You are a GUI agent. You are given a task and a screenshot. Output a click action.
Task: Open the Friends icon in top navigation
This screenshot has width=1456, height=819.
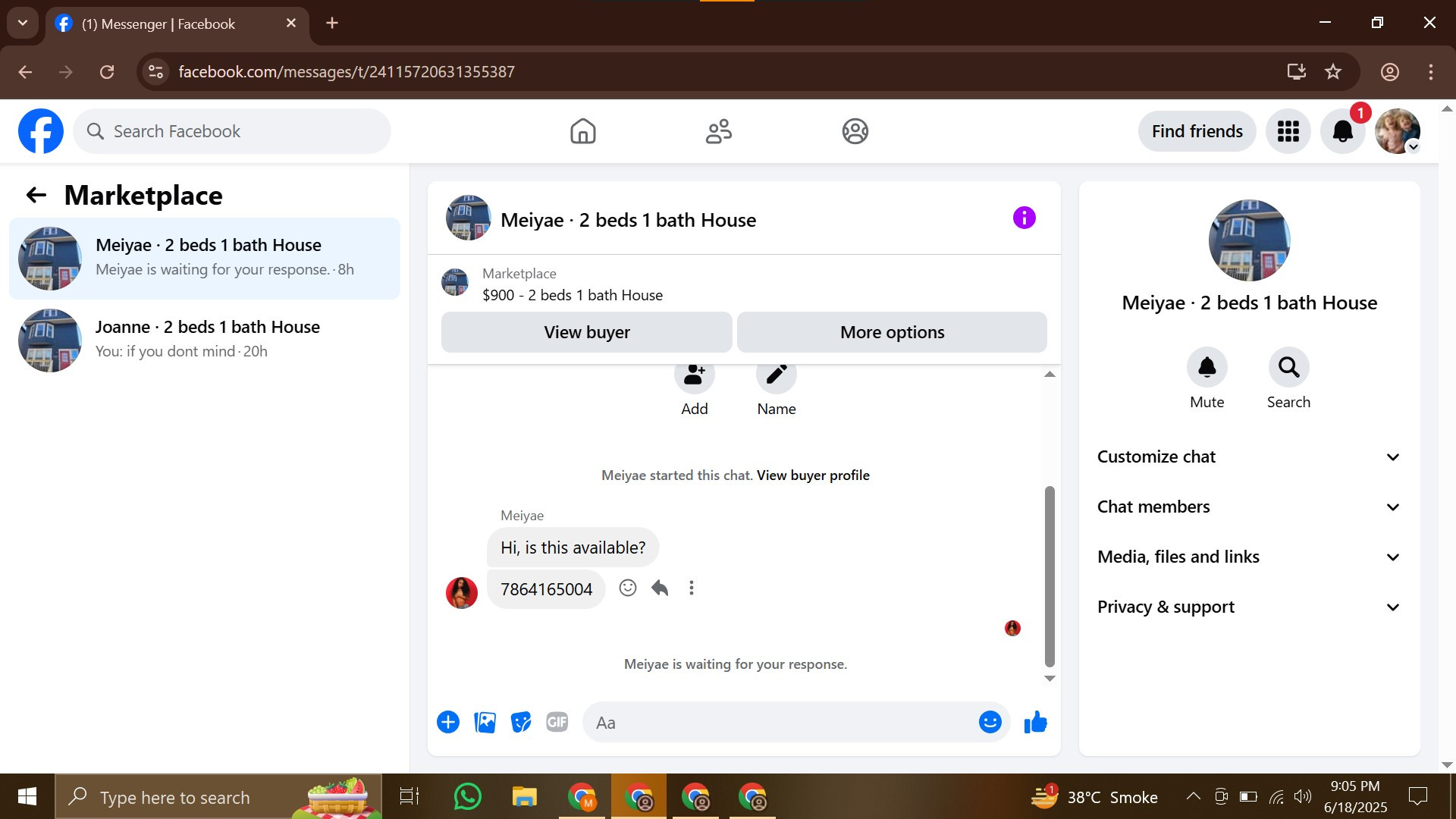coord(718,131)
